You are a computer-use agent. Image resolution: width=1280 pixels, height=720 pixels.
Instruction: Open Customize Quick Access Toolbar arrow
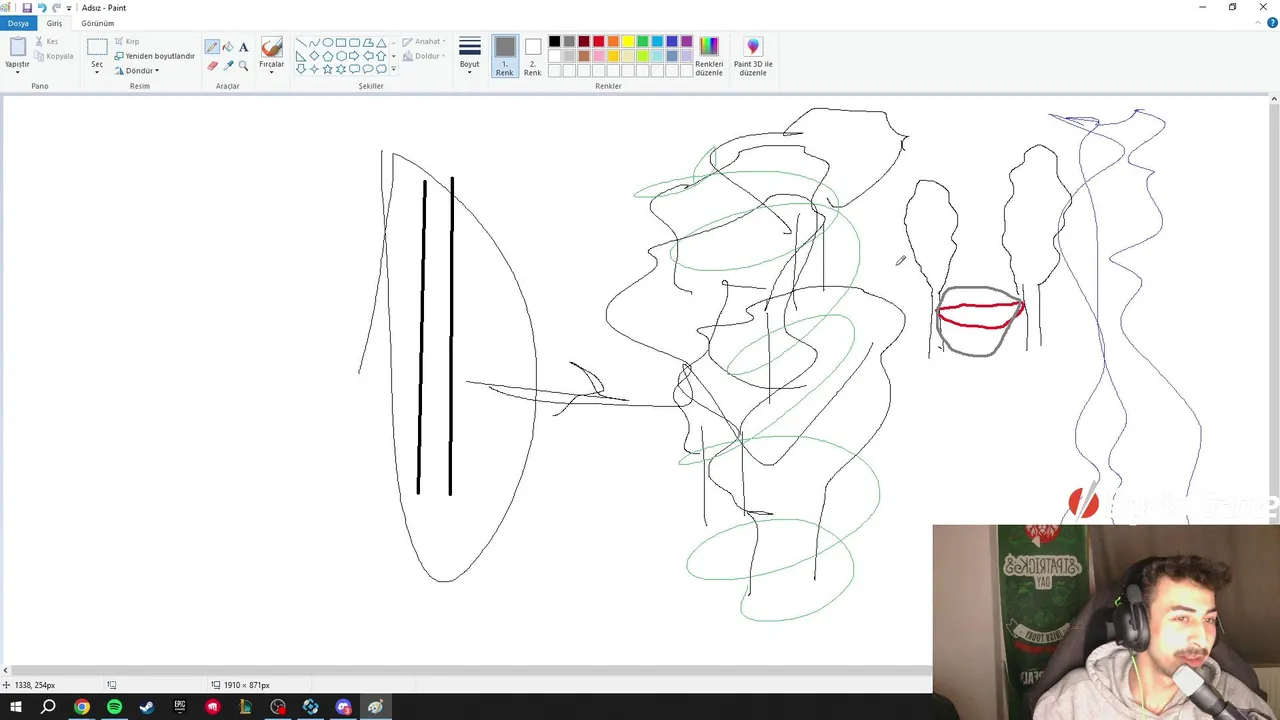click(69, 8)
